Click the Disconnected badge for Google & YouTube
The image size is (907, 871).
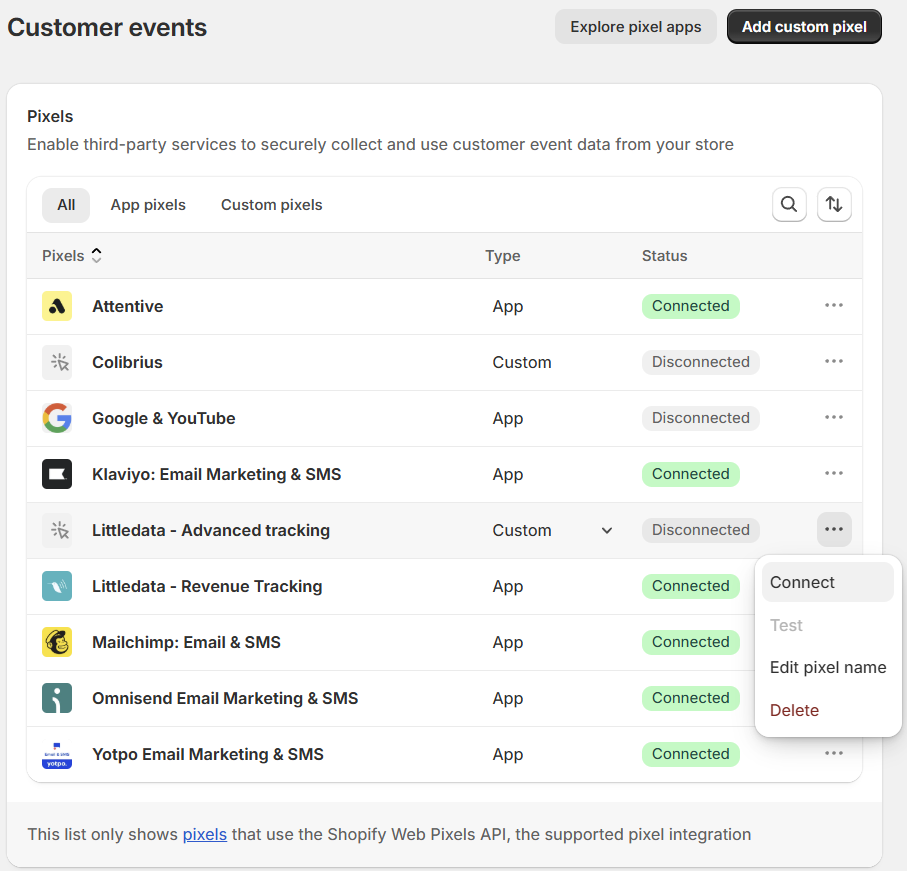click(x=700, y=418)
